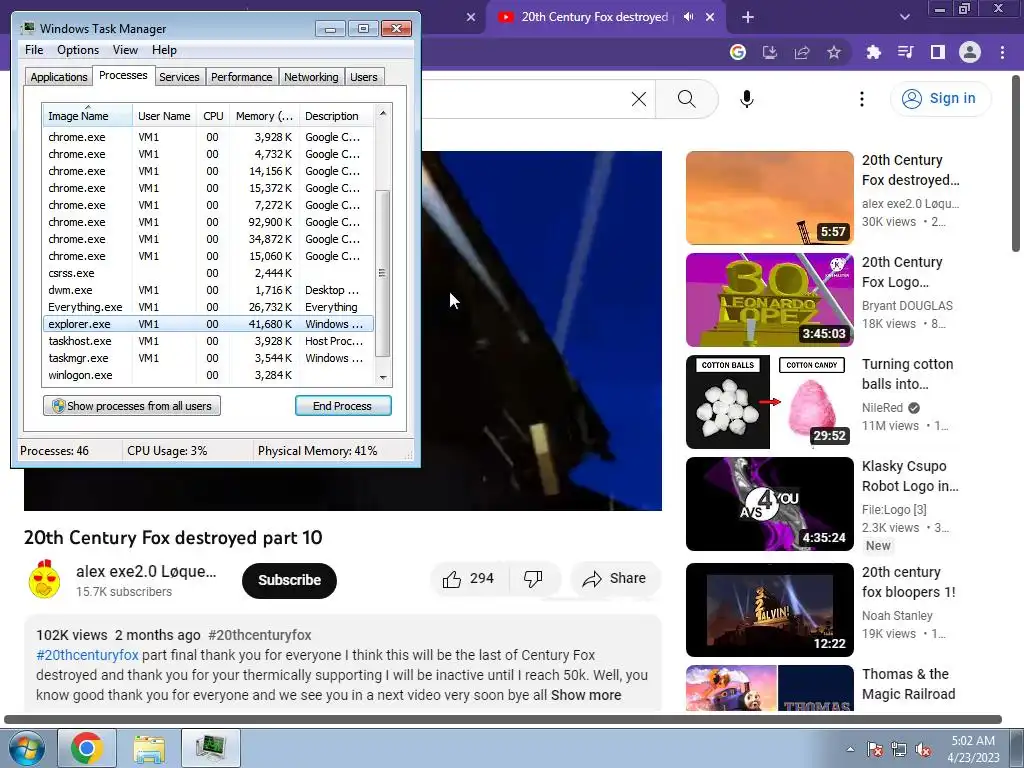Click Chrome icon on the taskbar
1024x768 pixels.
(87, 748)
